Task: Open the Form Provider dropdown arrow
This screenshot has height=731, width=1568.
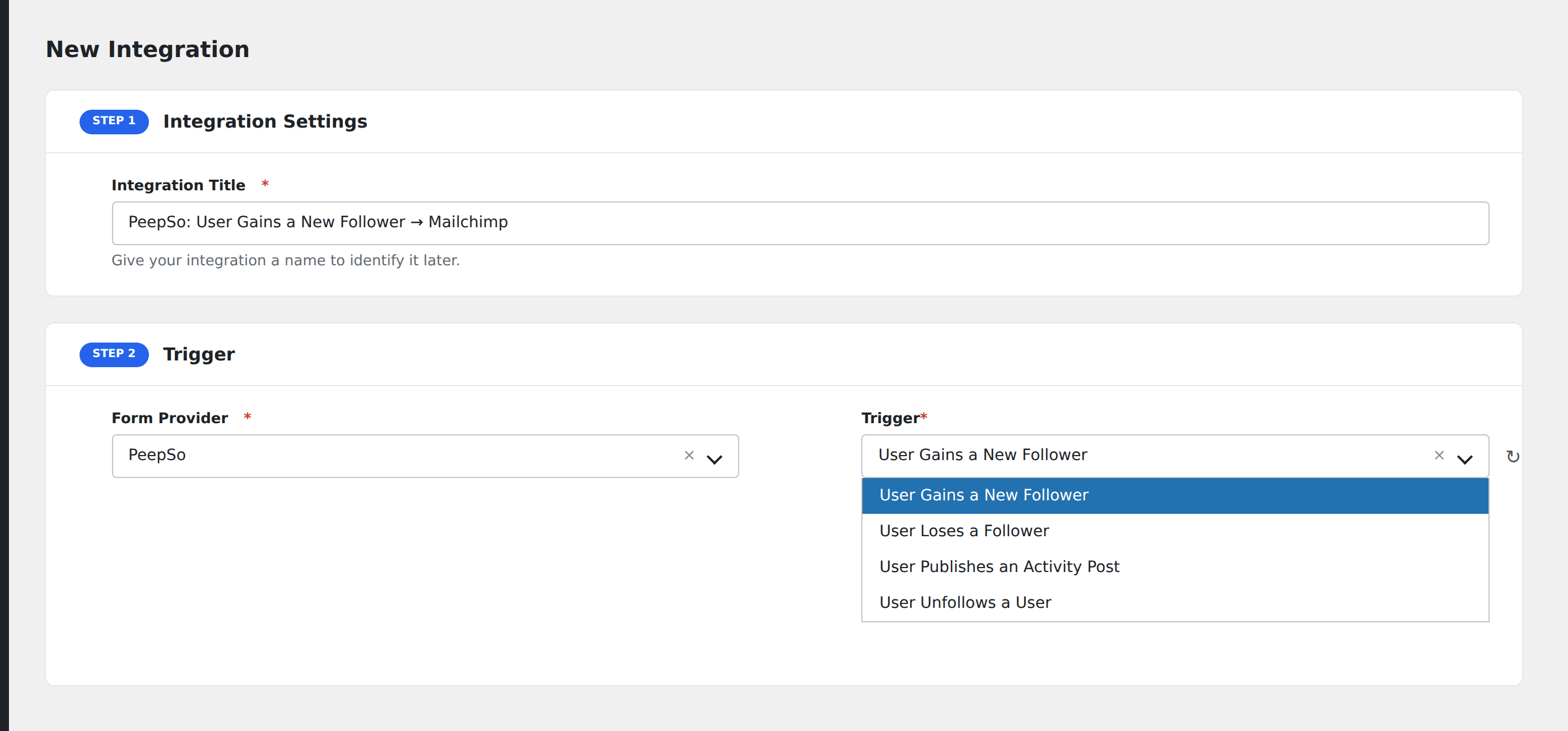Action: [x=714, y=459]
